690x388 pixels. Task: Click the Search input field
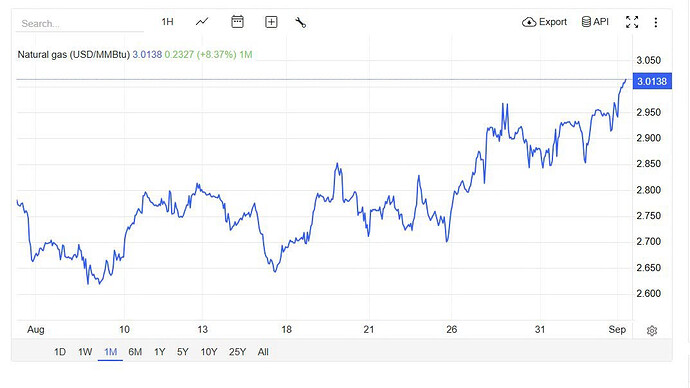pyautogui.click(x=80, y=23)
